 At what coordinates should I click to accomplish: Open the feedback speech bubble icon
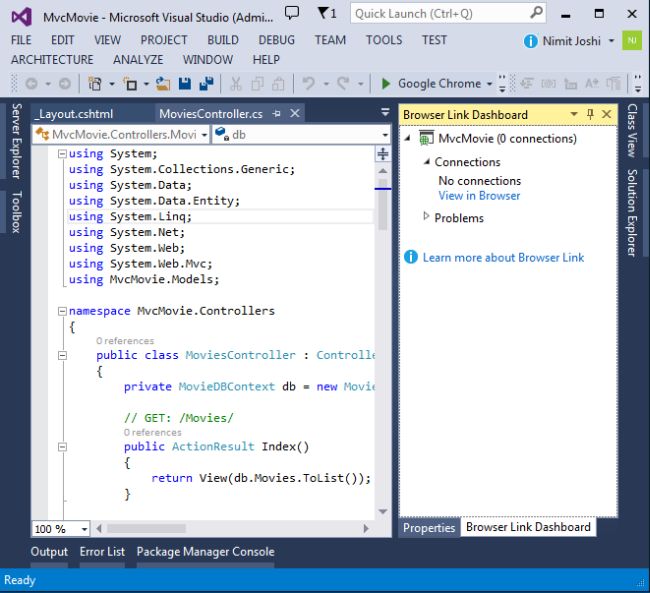(291, 13)
